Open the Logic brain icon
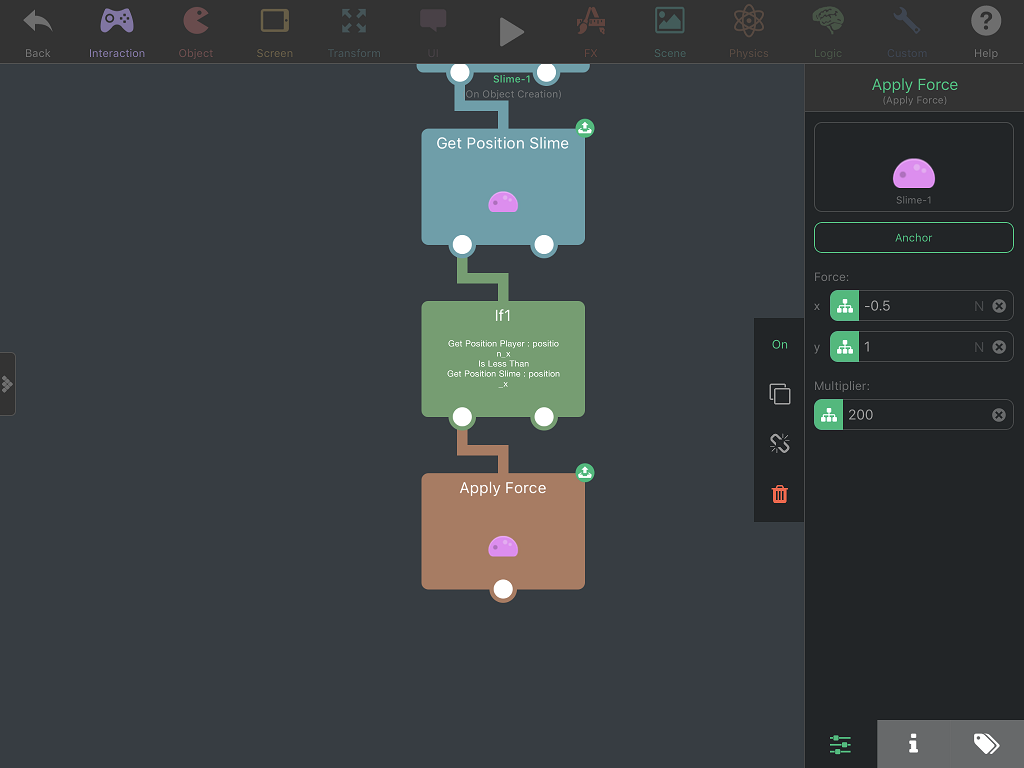Screen dimensions: 1024x768 827,33
